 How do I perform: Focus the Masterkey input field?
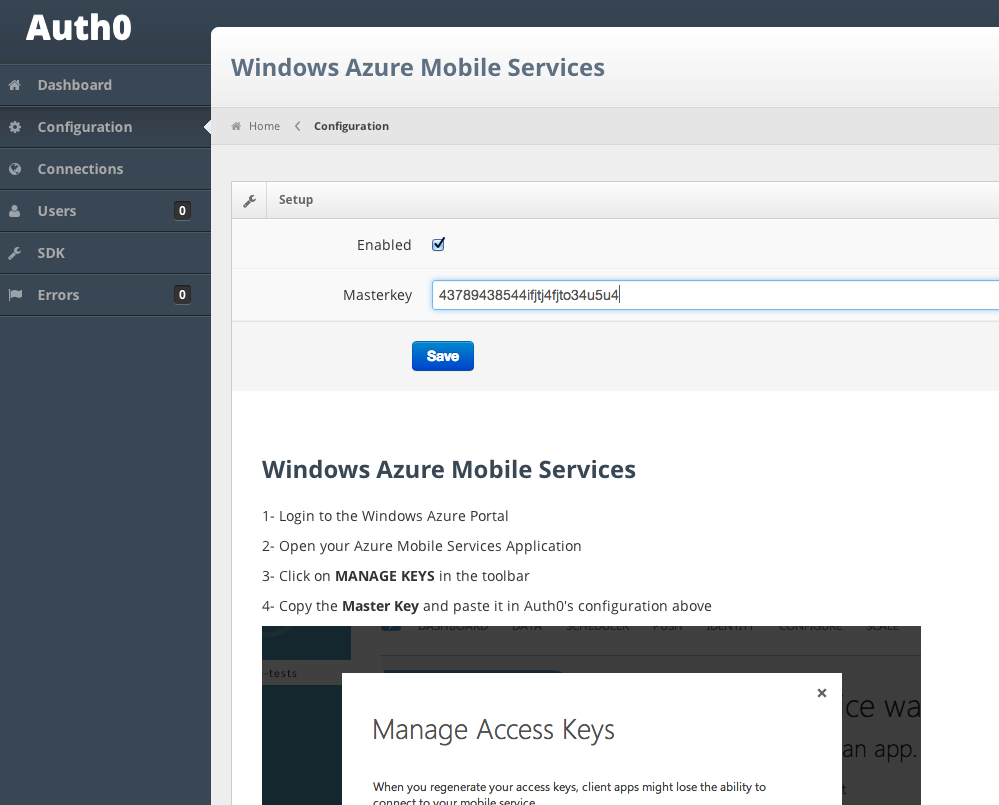pyautogui.click(x=715, y=295)
